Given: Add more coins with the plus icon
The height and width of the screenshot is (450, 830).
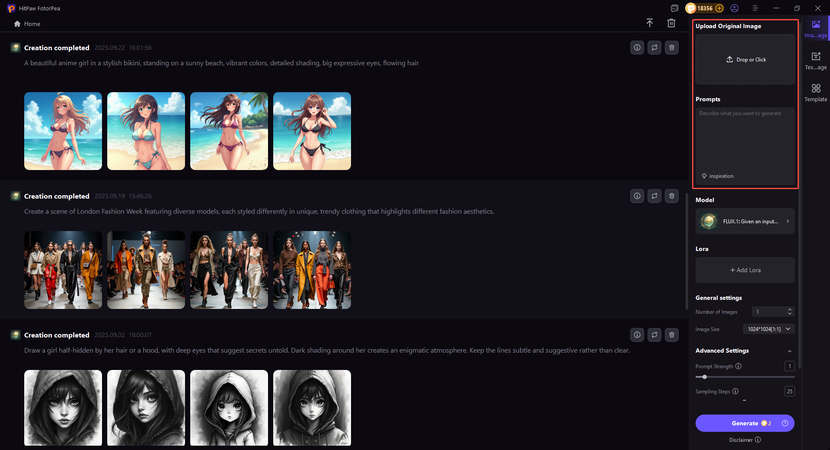Looking at the screenshot, I should pyautogui.click(x=719, y=8).
